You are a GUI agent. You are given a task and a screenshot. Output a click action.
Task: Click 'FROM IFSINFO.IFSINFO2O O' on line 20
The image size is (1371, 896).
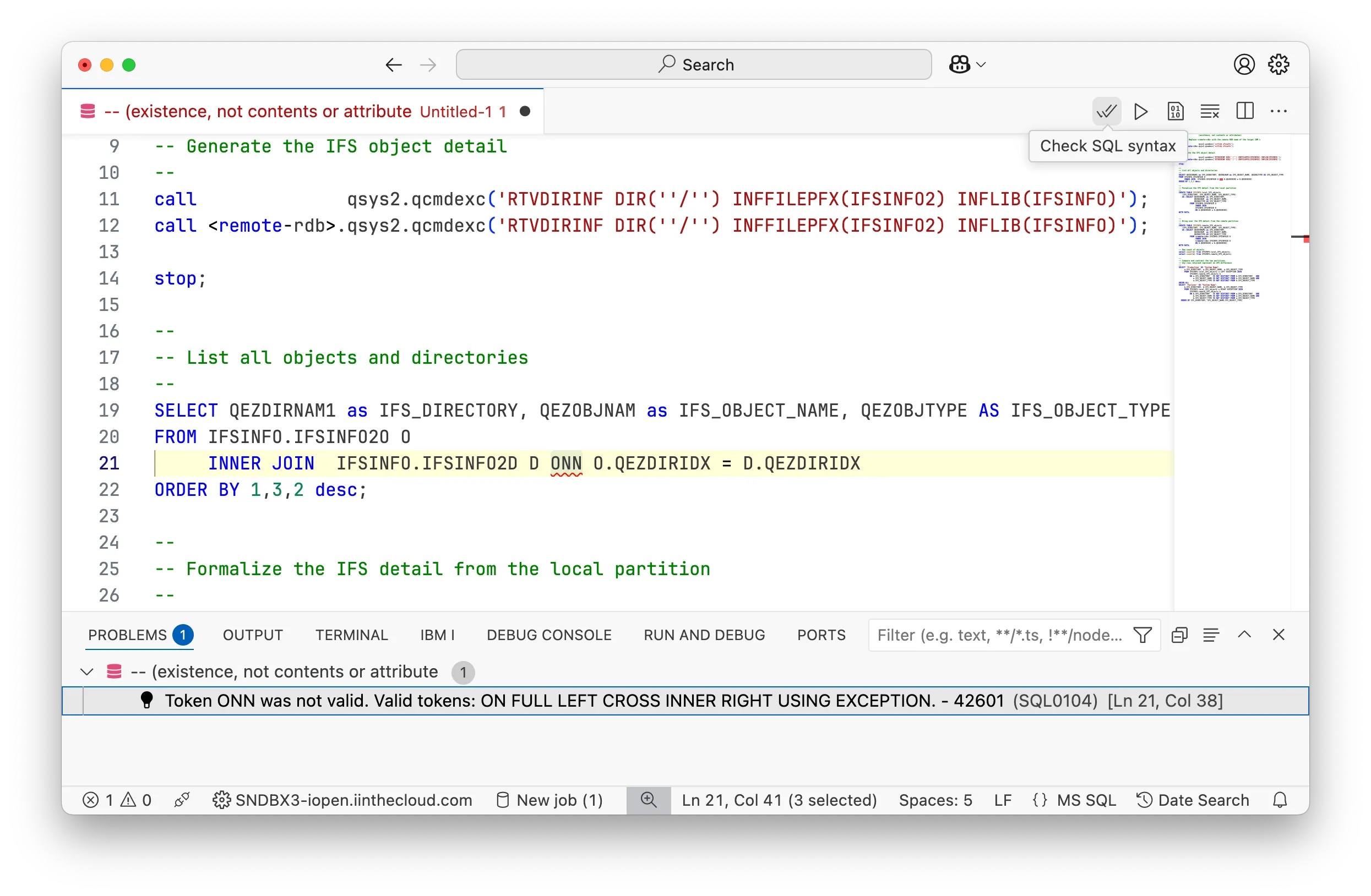pyautogui.click(x=282, y=436)
